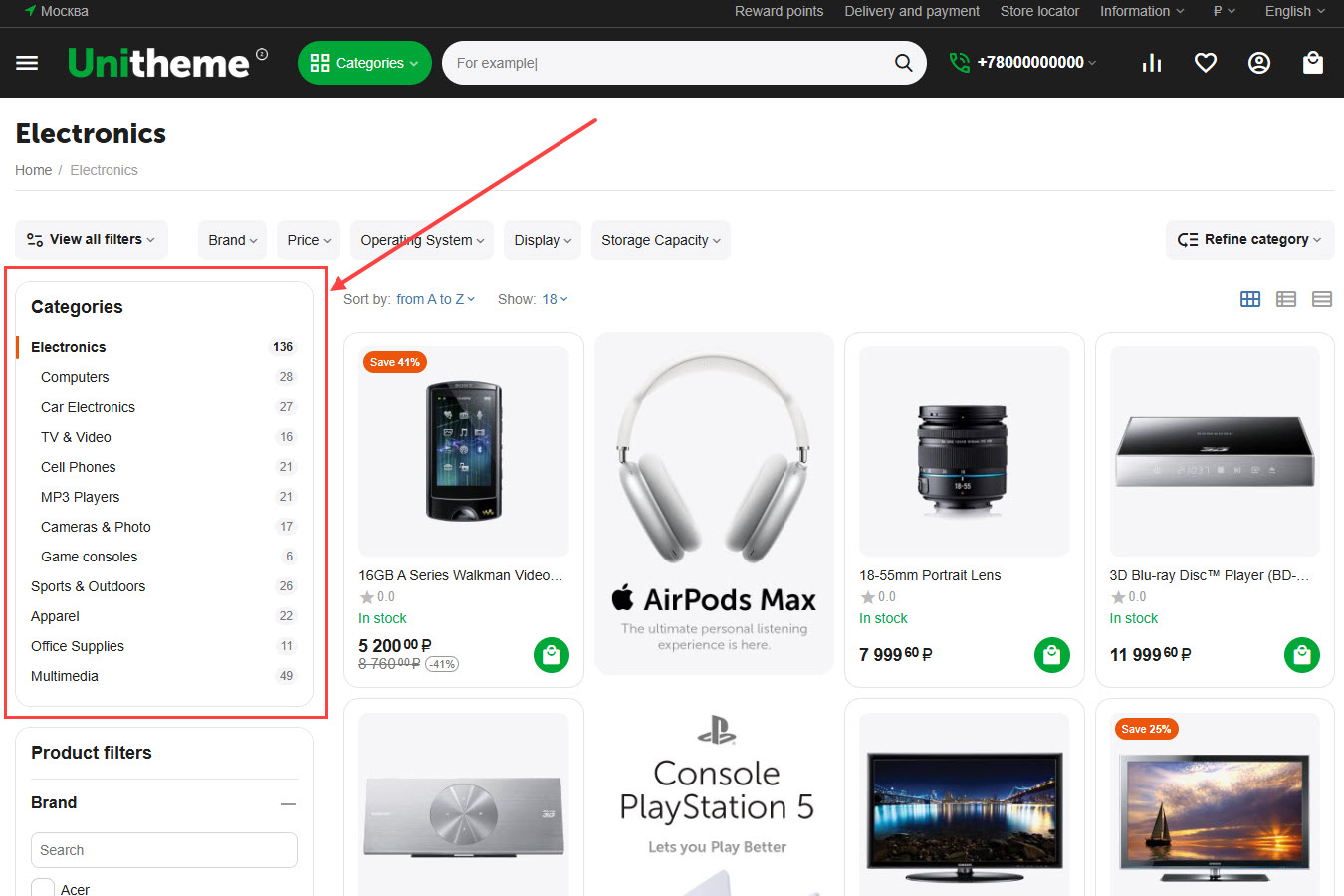The height and width of the screenshot is (896, 1344).
Task: Open the ruble currency dropdown
Action: 1225,11
